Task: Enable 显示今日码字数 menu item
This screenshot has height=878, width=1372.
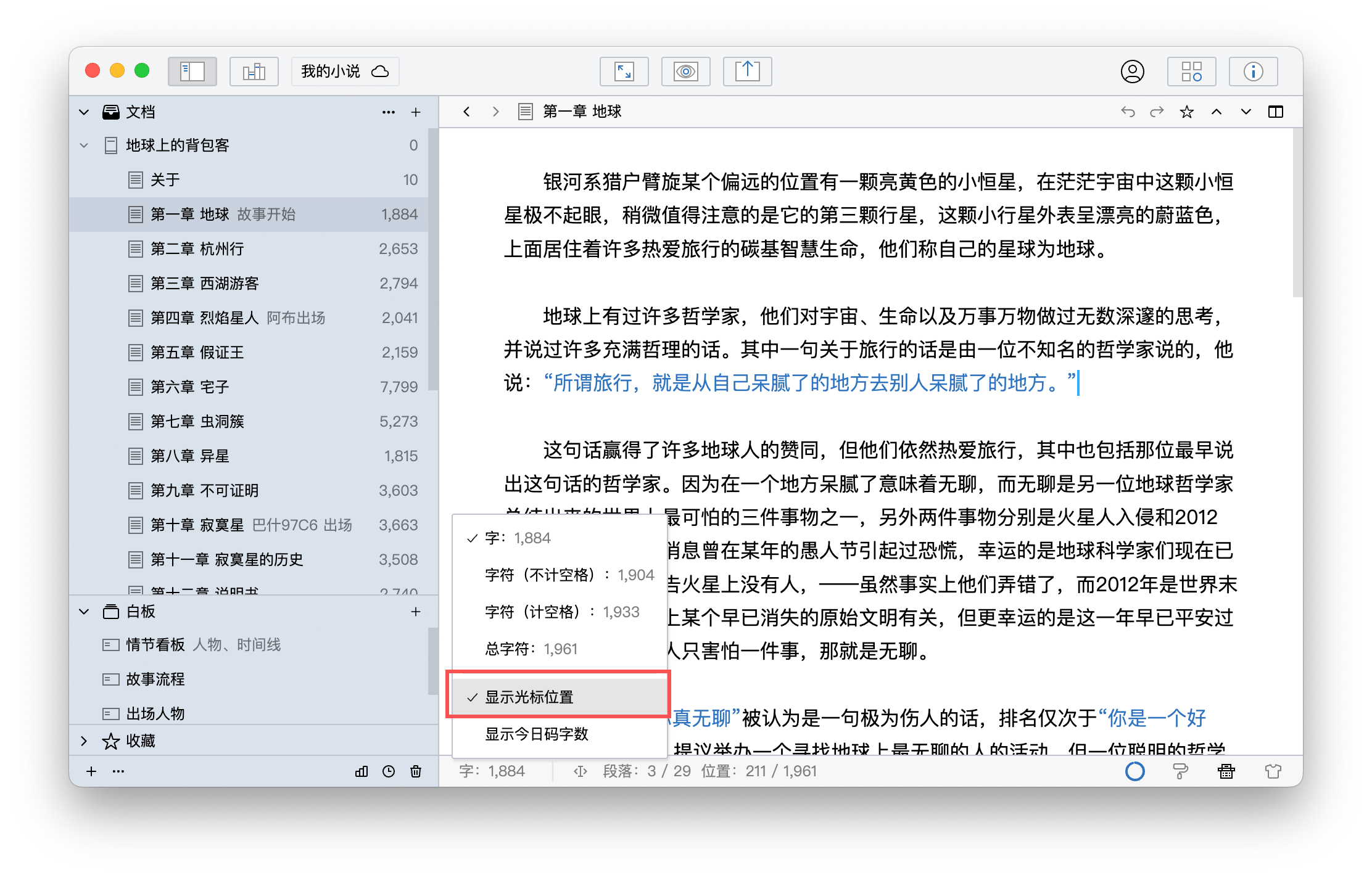Action: pyautogui.click(x=560, y=734)
